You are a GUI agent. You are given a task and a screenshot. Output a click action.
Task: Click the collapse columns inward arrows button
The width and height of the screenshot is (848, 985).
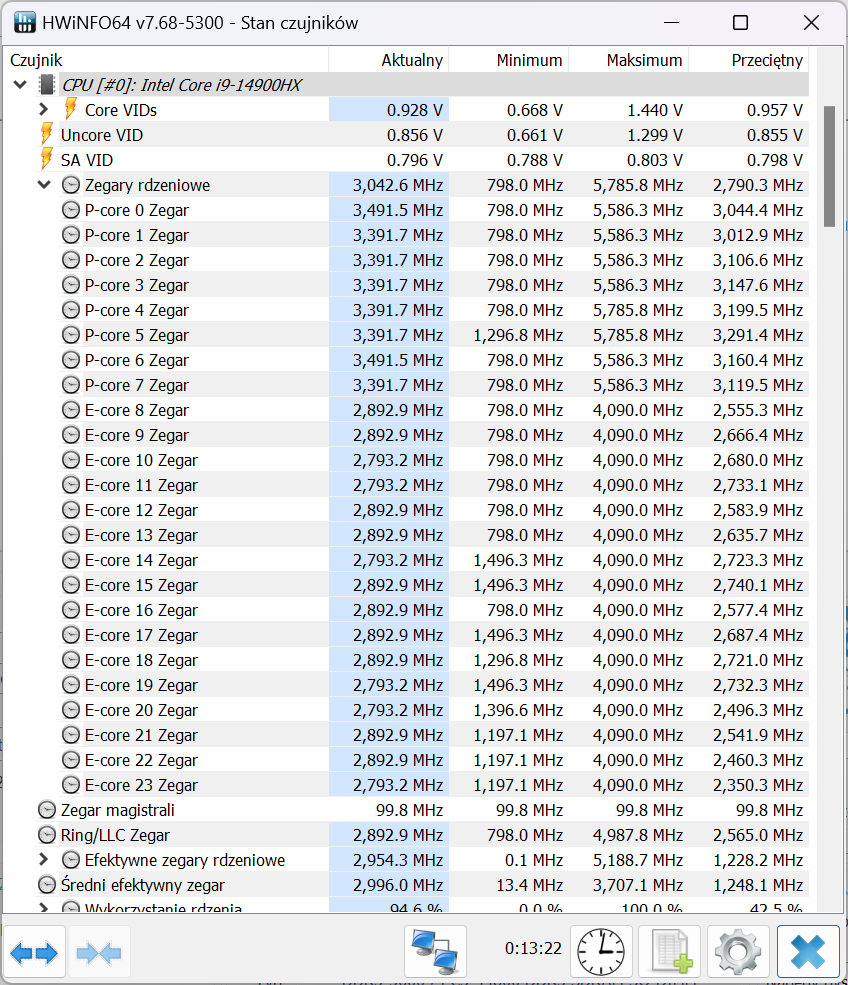tap(99, 952)
